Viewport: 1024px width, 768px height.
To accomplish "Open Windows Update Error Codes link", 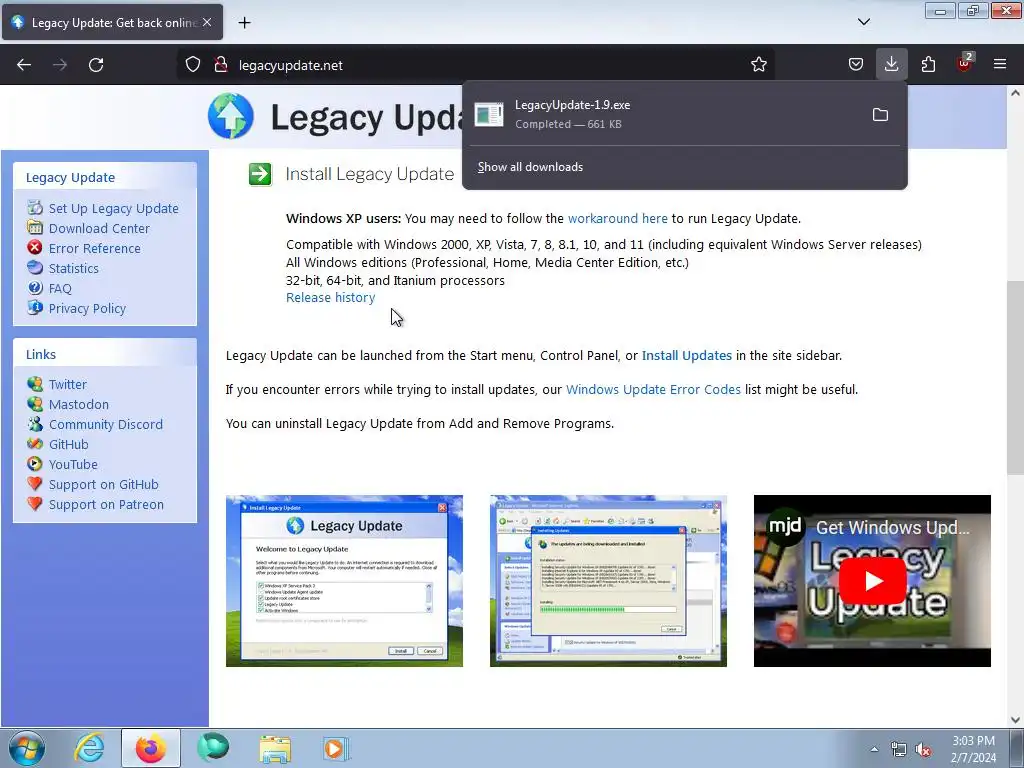I will 653,390.
